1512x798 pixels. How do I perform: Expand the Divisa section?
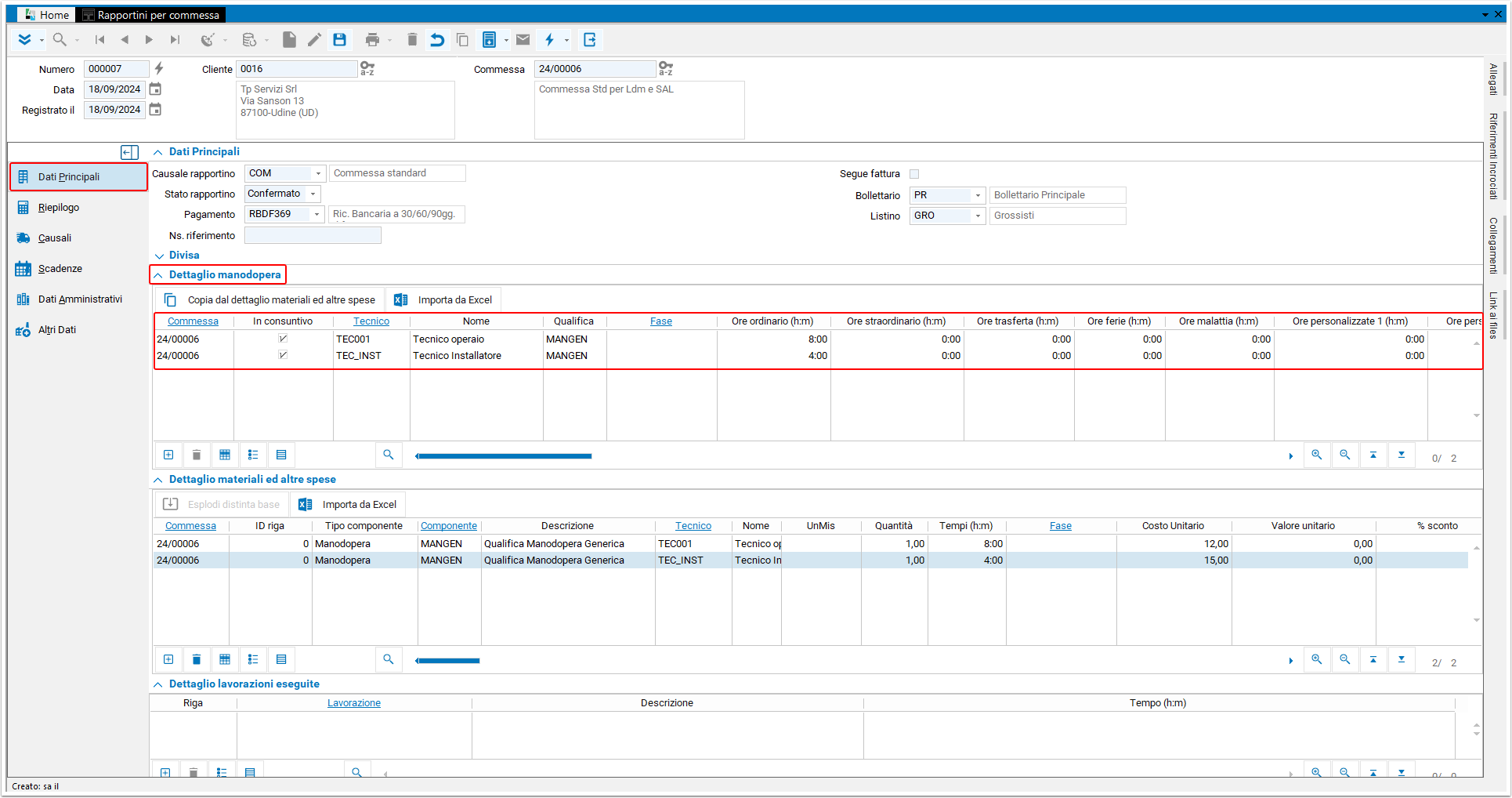click(159, 256)
